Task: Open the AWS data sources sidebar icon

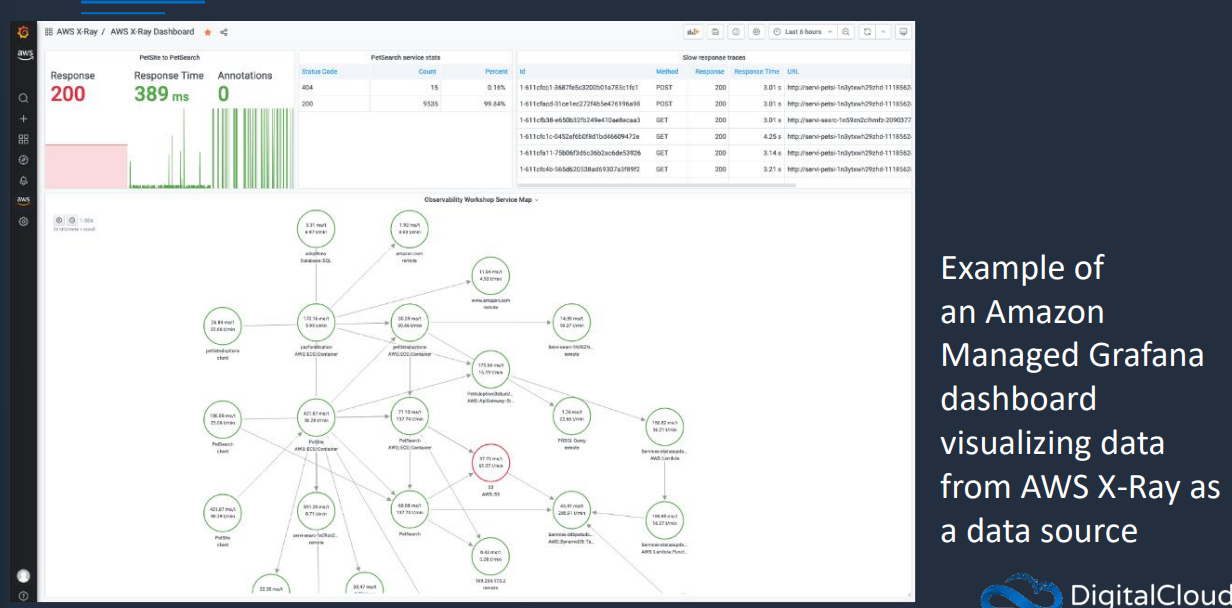Action: (23, 200)
